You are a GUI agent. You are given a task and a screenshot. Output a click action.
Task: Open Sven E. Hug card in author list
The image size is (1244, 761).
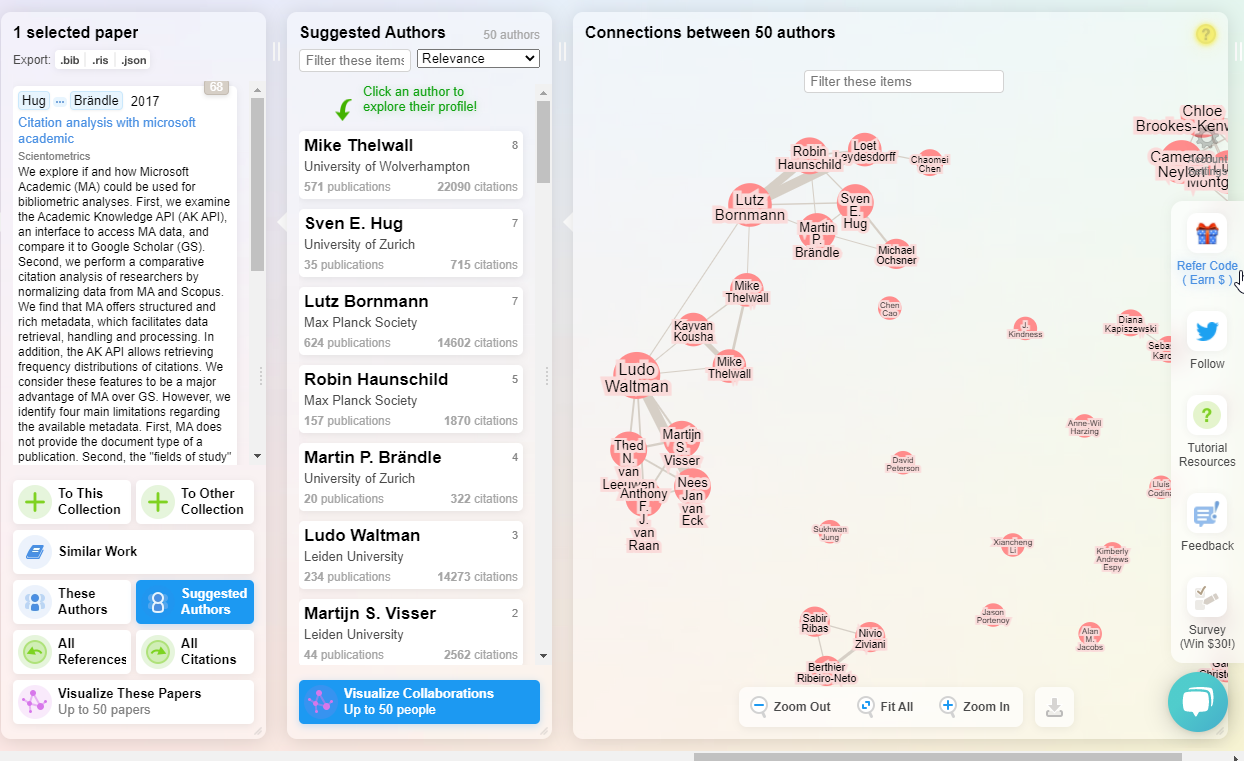[411, 243]
